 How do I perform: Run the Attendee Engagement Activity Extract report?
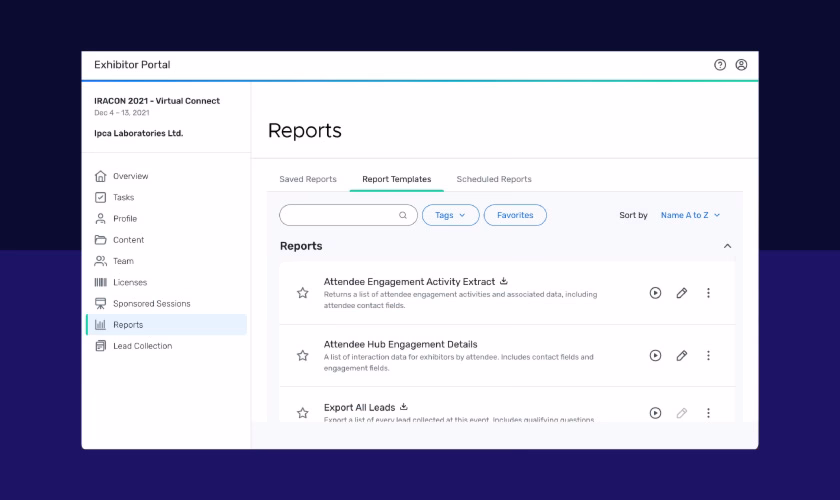coord(655,293)
